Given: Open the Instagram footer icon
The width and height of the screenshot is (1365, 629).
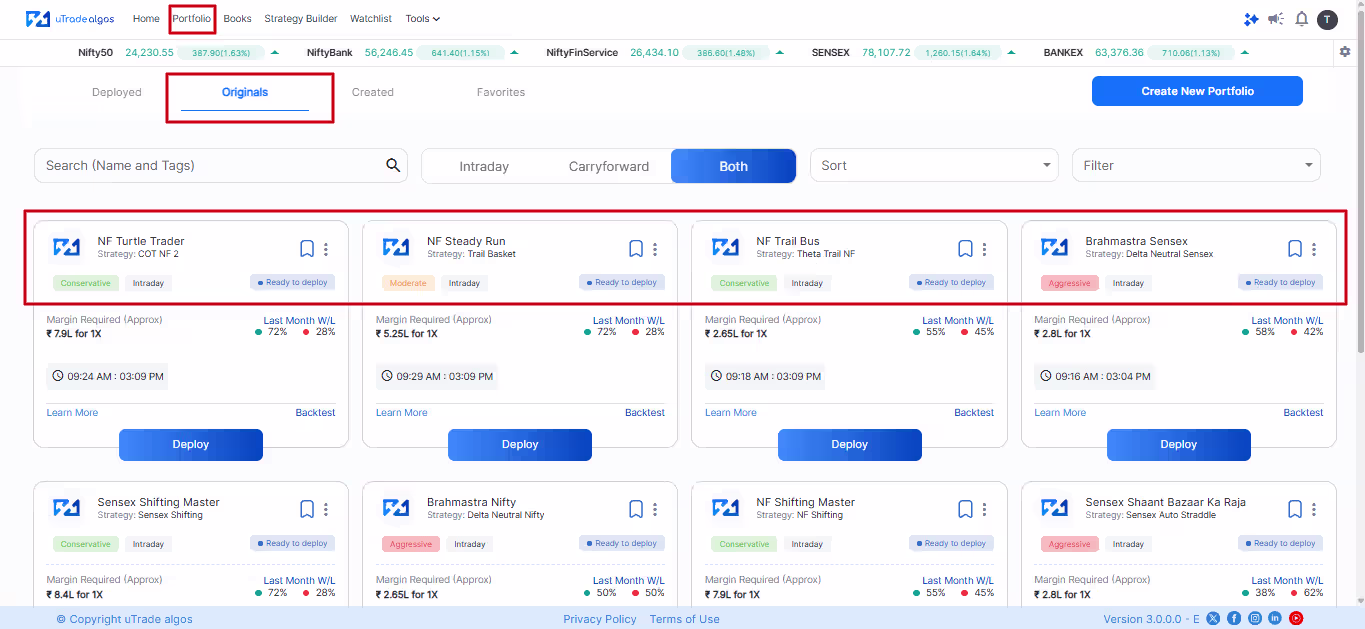Looking at the screenshot, I should (1255, 619).
